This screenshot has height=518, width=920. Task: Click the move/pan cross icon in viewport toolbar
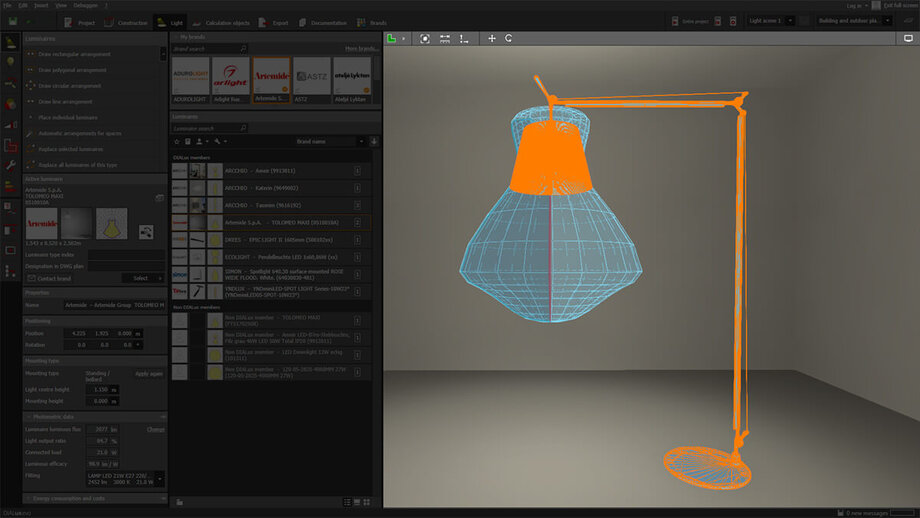491,38
